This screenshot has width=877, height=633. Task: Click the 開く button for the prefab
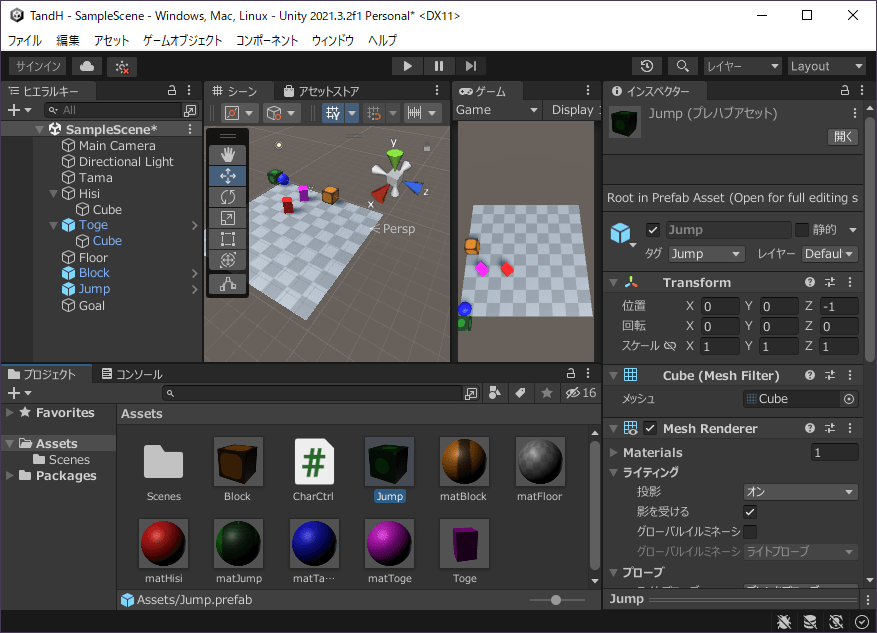[x=842, y=136]
